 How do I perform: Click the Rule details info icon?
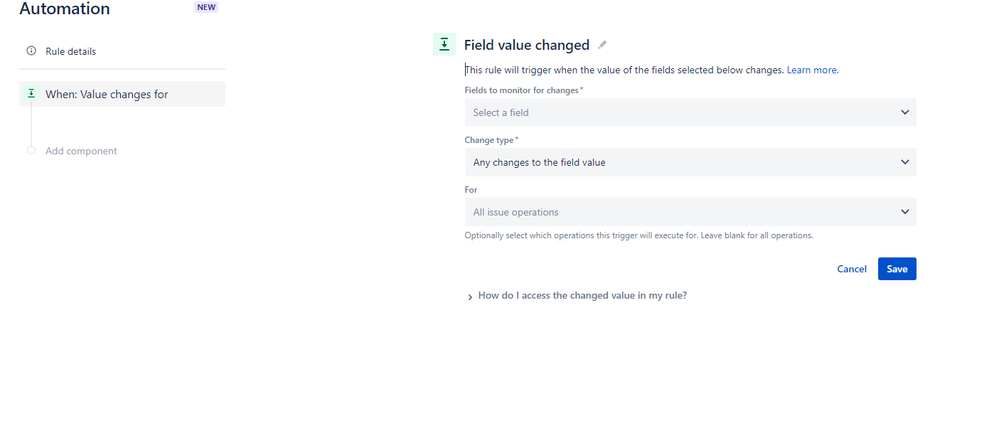(x=31, y=51)
